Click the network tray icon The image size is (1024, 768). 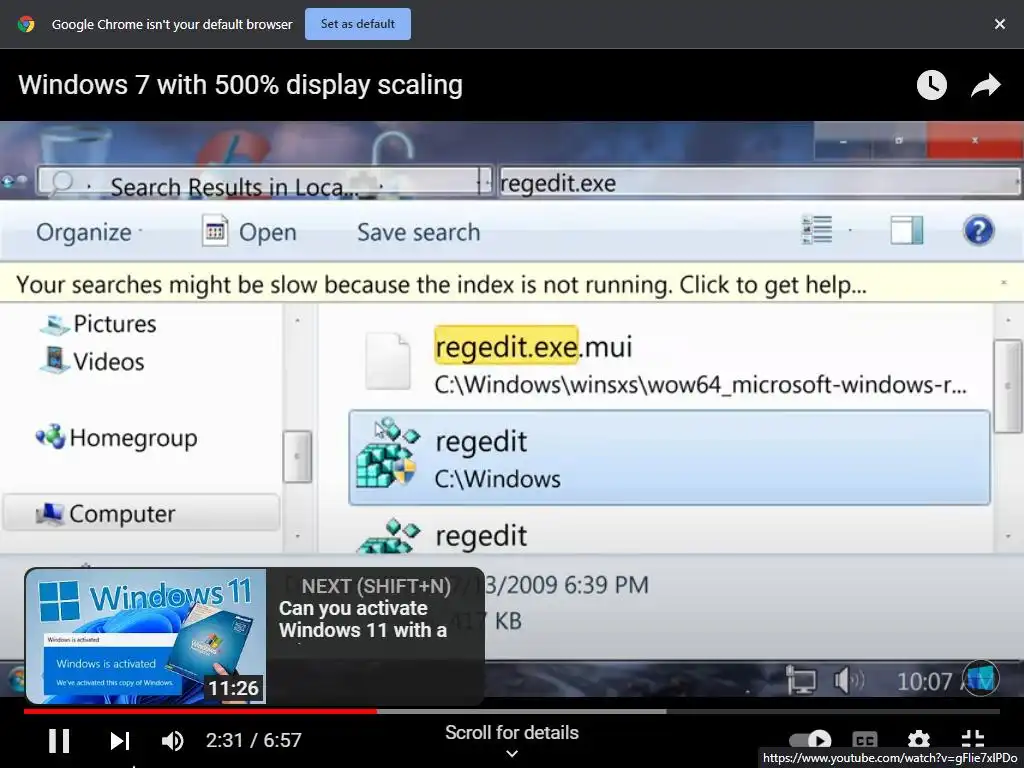click(x=801, y=680)
